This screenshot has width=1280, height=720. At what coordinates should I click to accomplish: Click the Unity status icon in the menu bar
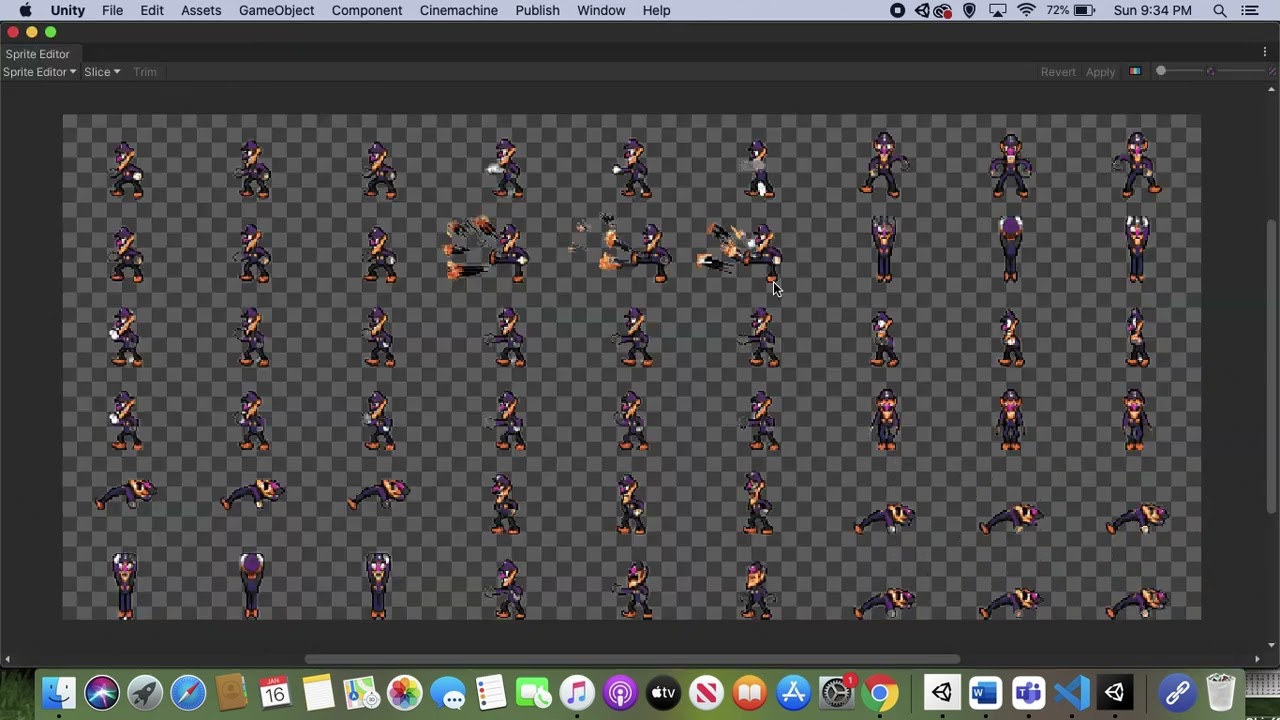(921, 10)
